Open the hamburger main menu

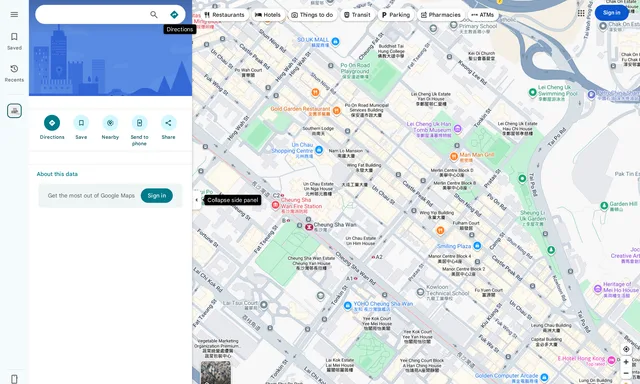[x=14, y=15]
